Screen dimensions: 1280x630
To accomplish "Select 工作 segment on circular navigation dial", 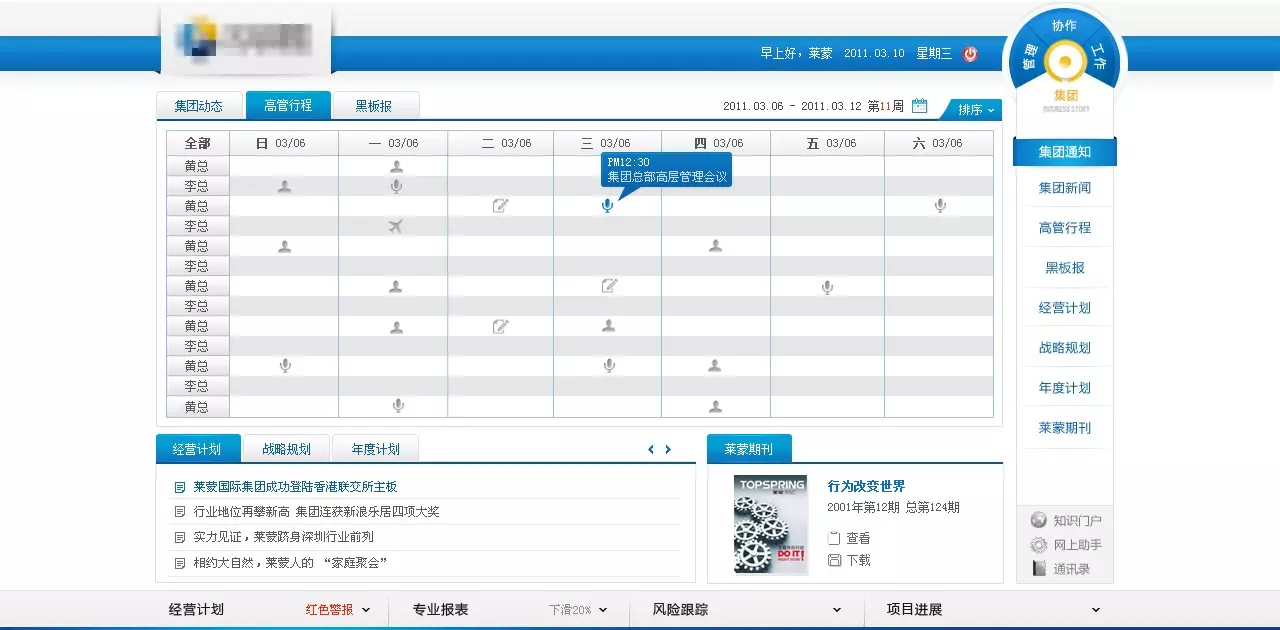I will click(x=1100, y=56).
